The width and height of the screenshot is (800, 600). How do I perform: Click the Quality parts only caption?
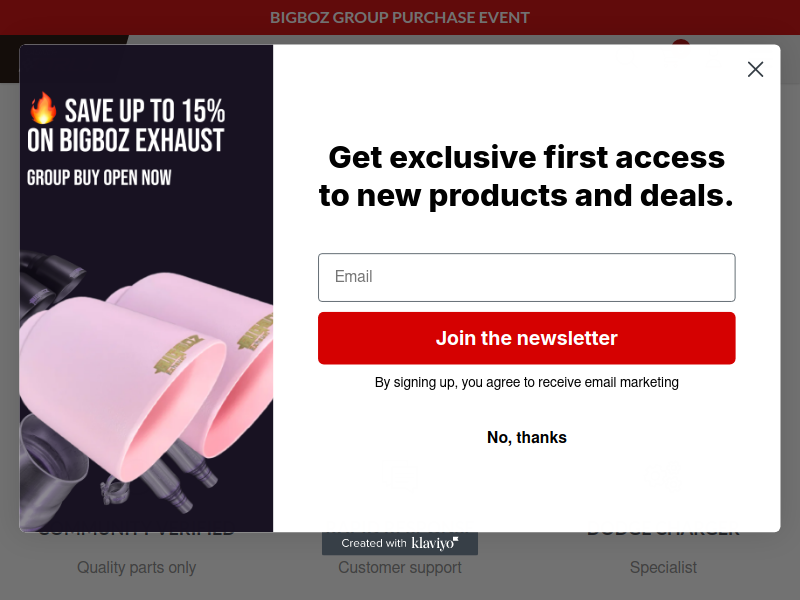pos(136,567)
